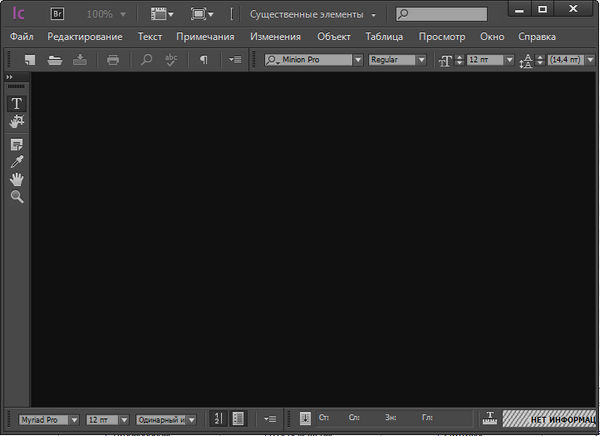
Task: Select the Zoom magnifier tool
Action: (x=17, y=197)
